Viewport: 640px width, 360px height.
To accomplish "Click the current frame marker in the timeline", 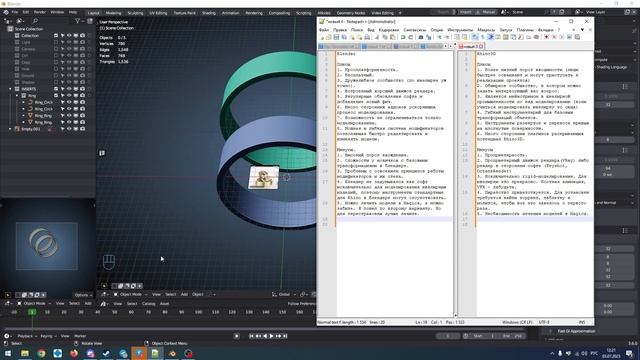I will tap(32, 312).
